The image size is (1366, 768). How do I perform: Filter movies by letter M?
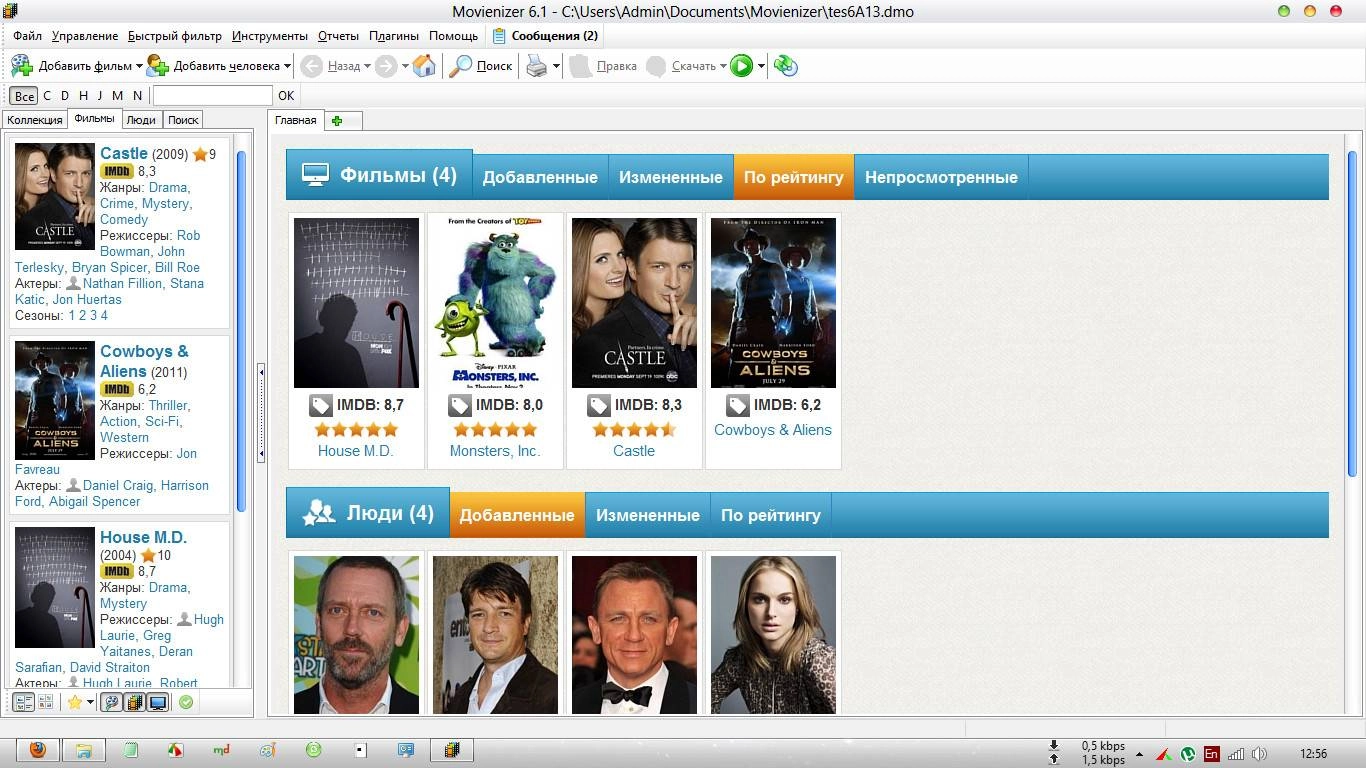pyautogui.click(x=117, y=96)
